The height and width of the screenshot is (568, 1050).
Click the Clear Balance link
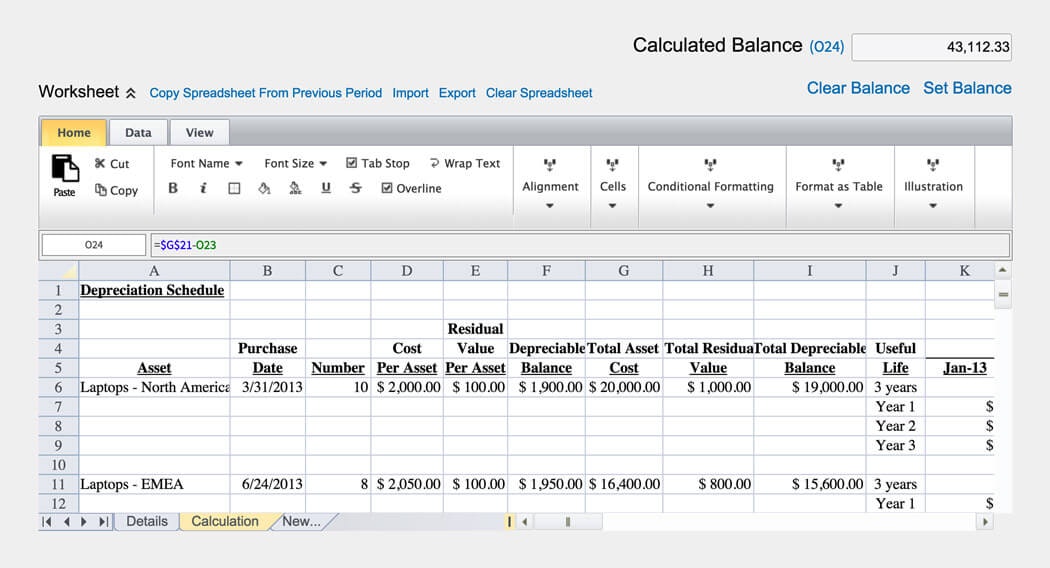(x=858, y=88)
